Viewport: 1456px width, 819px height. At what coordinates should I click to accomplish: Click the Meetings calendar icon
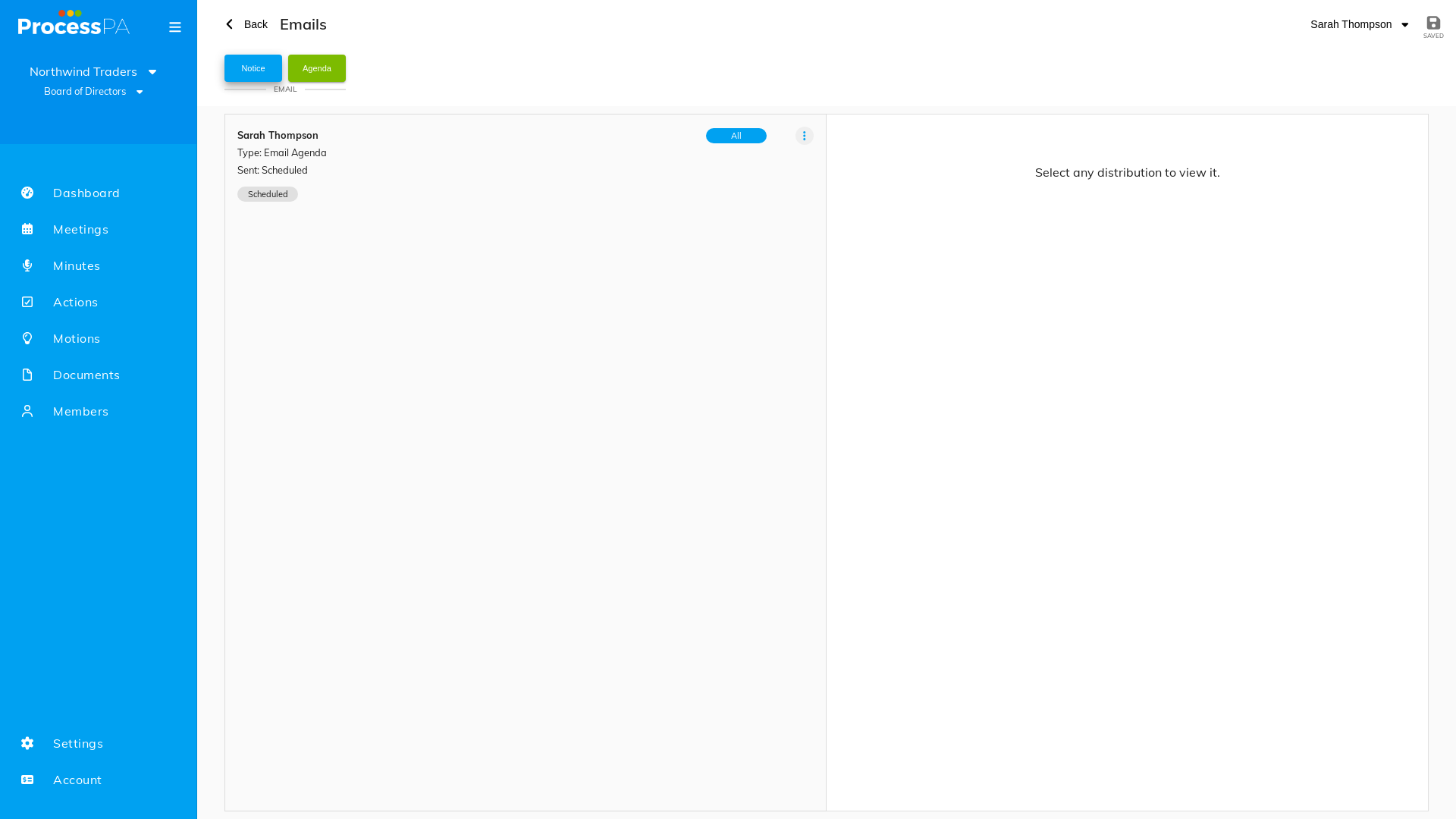(x=27, y=229)
